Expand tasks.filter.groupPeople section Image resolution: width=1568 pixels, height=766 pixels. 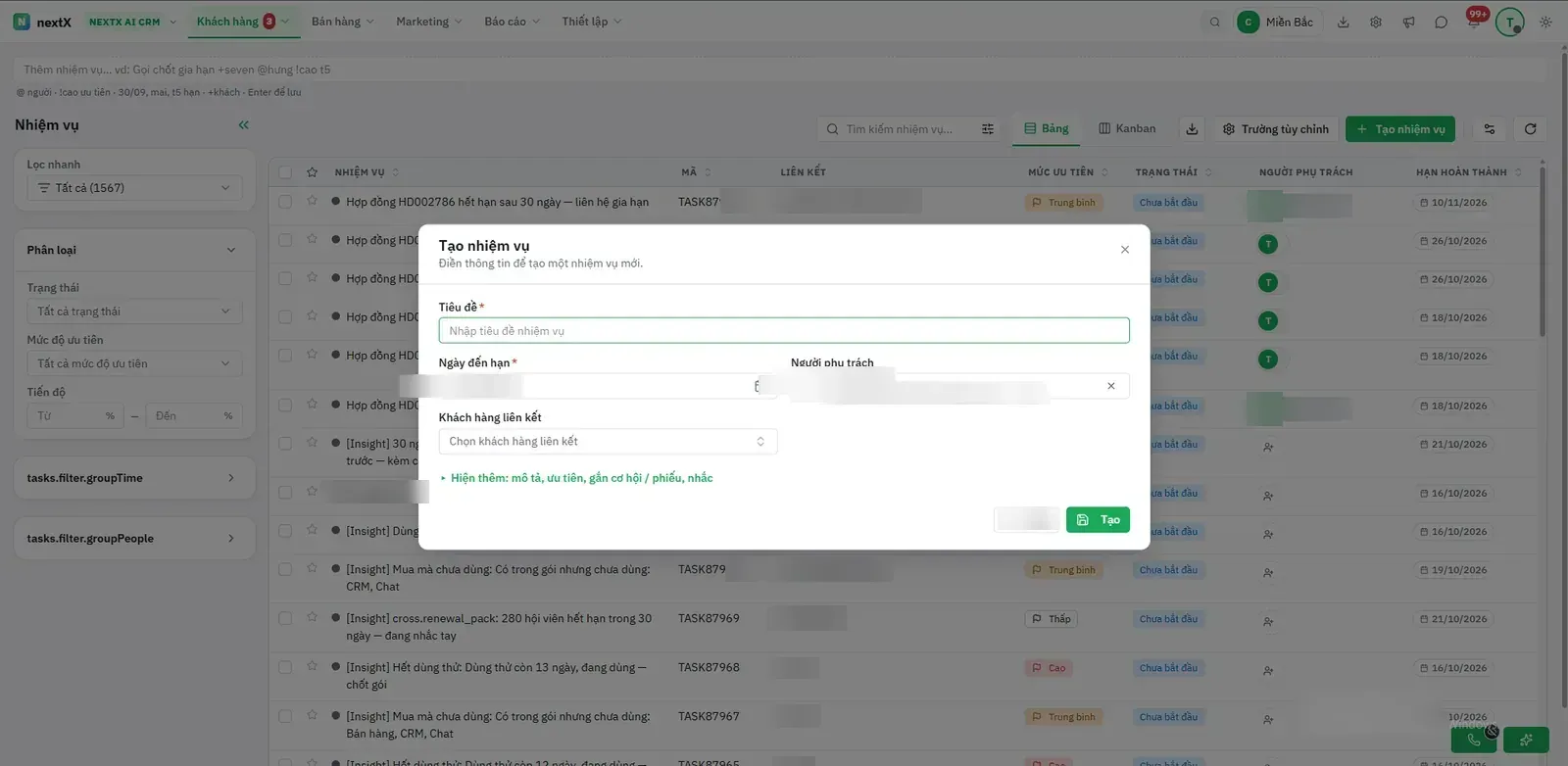pos(134,539)
